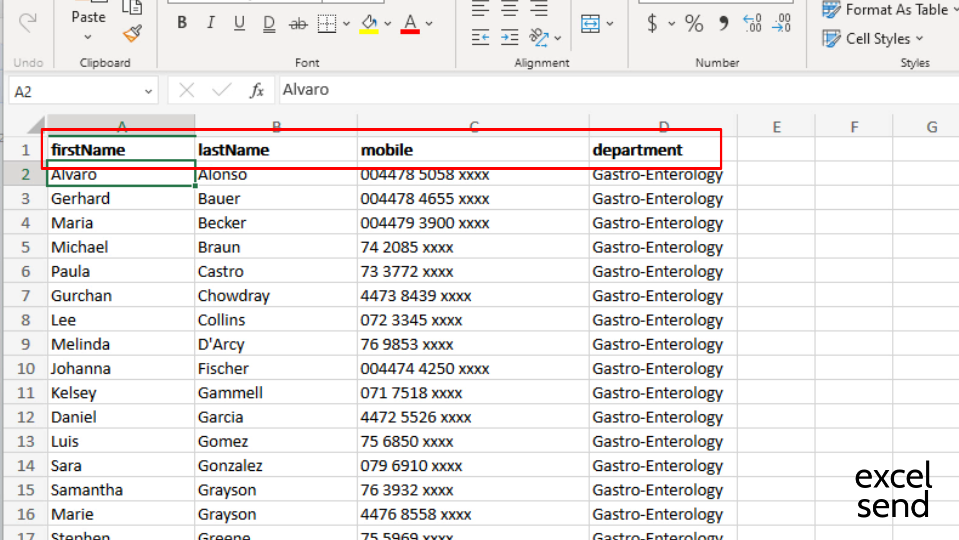Toggle Bold formatting

[x=182, y=23]
